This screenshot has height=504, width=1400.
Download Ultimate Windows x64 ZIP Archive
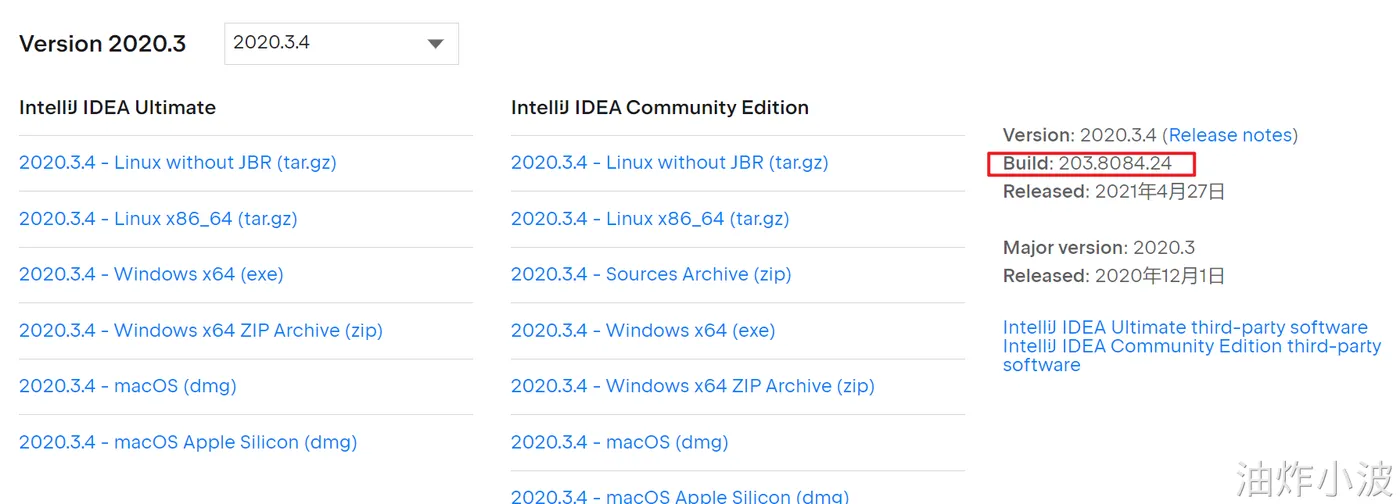click(201, 331)
